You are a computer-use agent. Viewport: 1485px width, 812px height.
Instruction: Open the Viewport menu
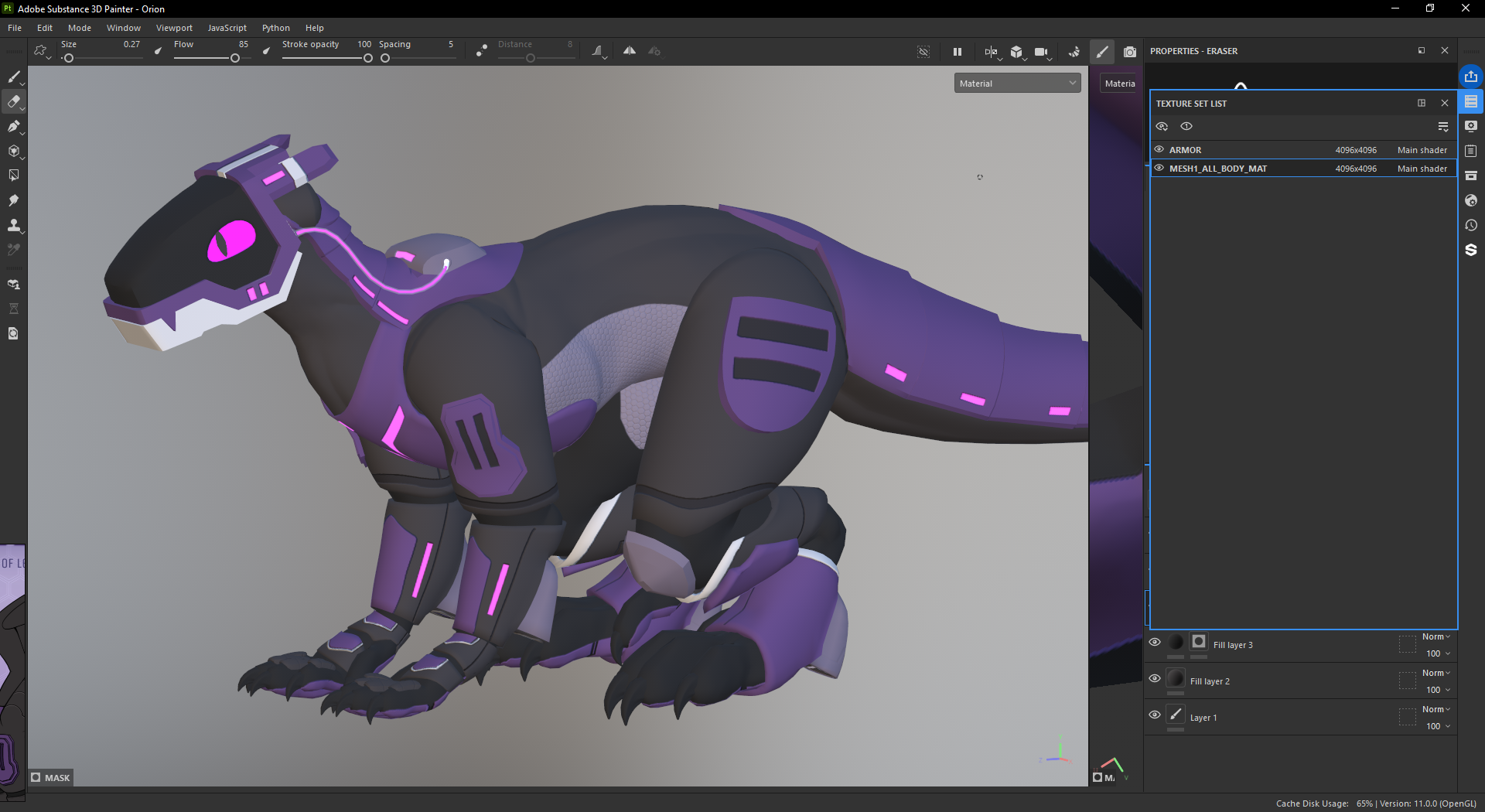pyautogui.click(x=174, y=28)
